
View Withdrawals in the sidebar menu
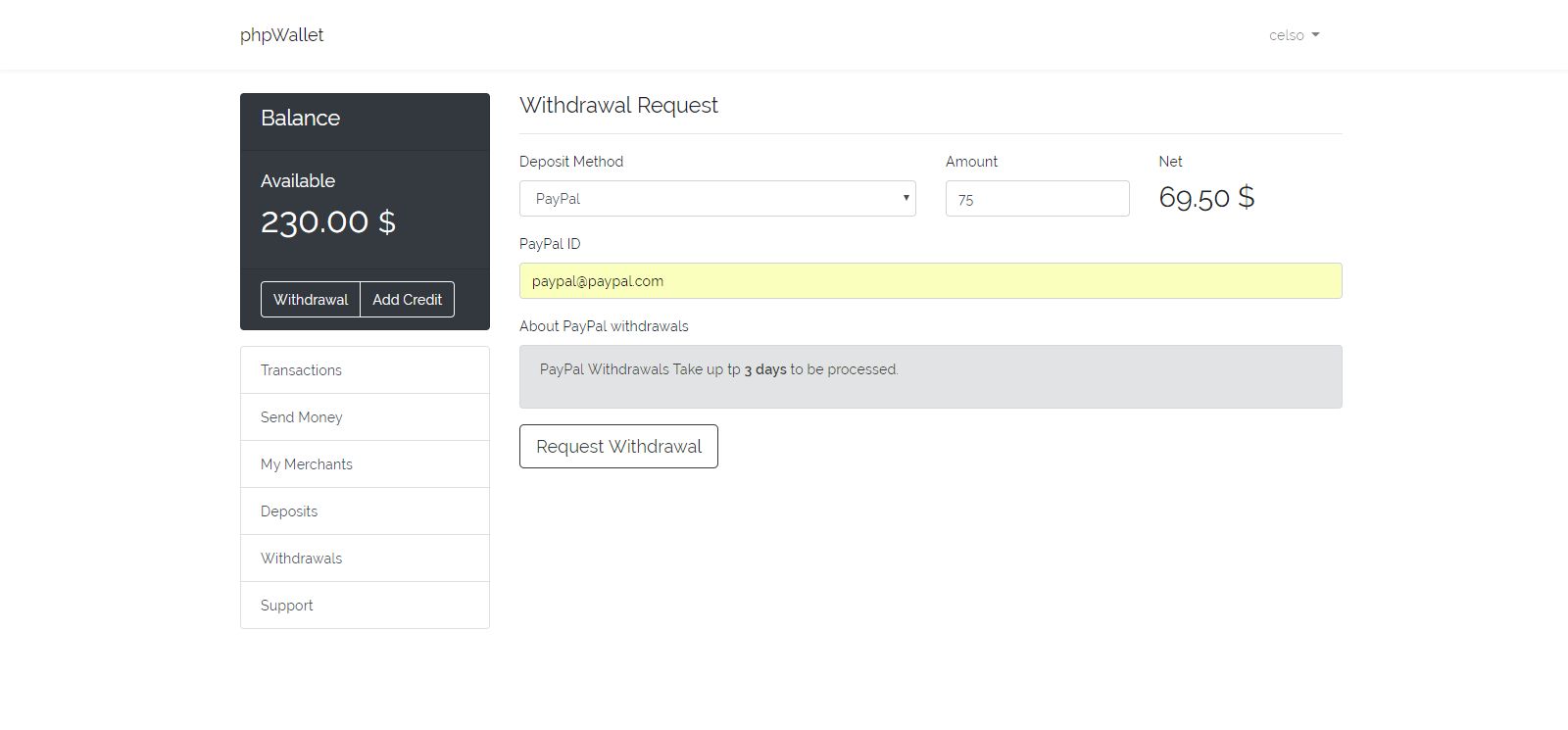coord(365,559)
